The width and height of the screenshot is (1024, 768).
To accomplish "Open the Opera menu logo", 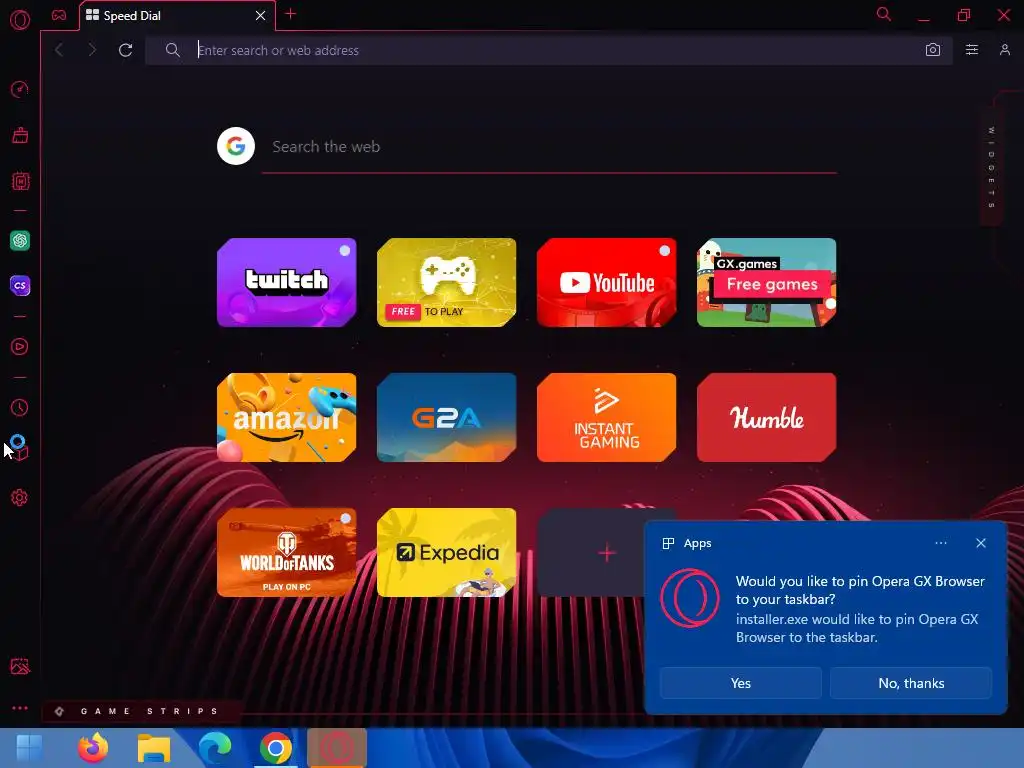I will 20,20.
